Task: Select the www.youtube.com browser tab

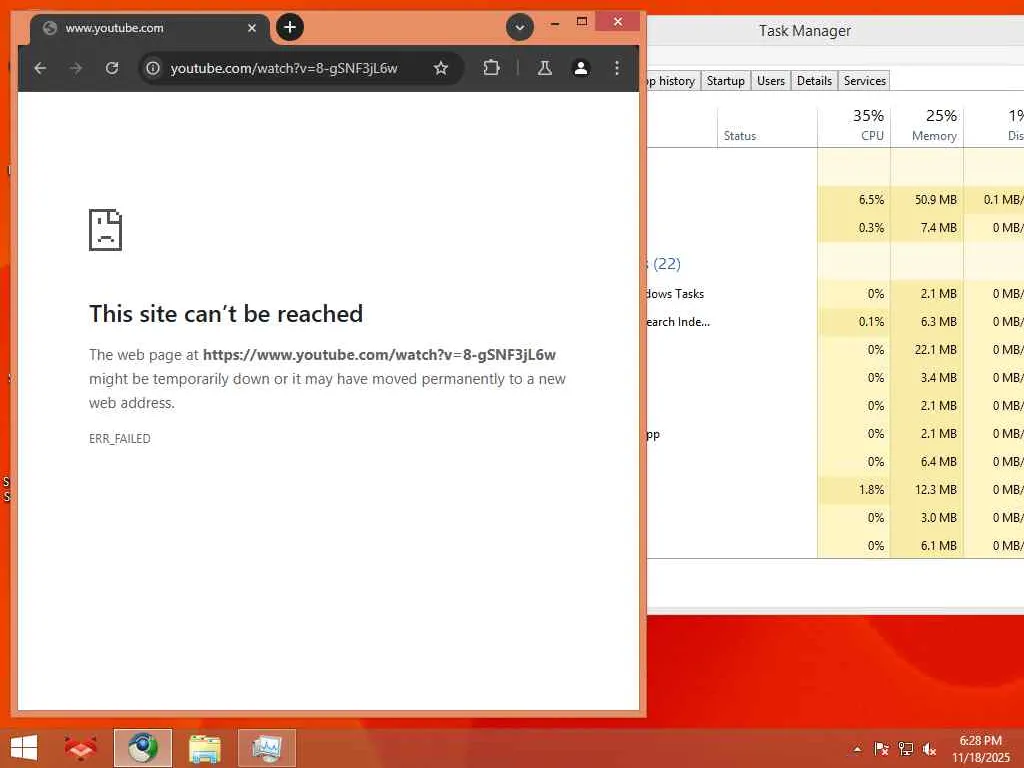Action: click(x=149, y=28)
